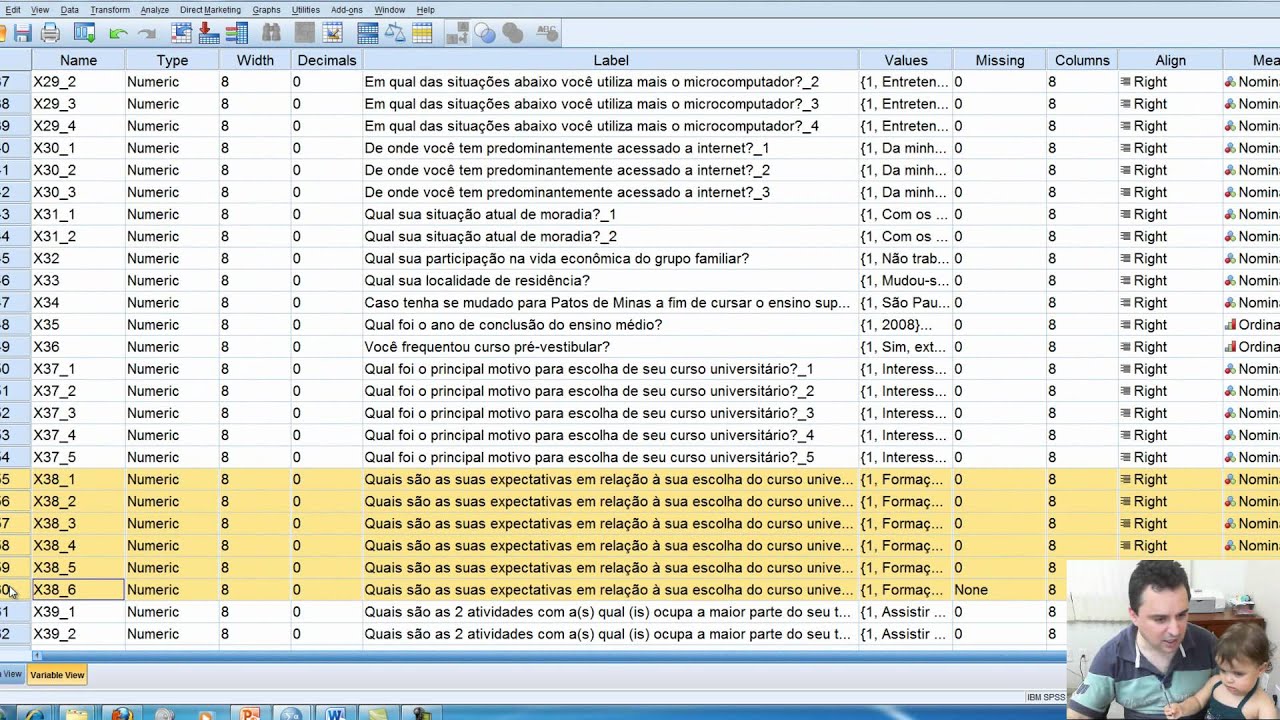Run the Spell Check ABC icon
The image size is (1280, 720).
coord(547,33)
